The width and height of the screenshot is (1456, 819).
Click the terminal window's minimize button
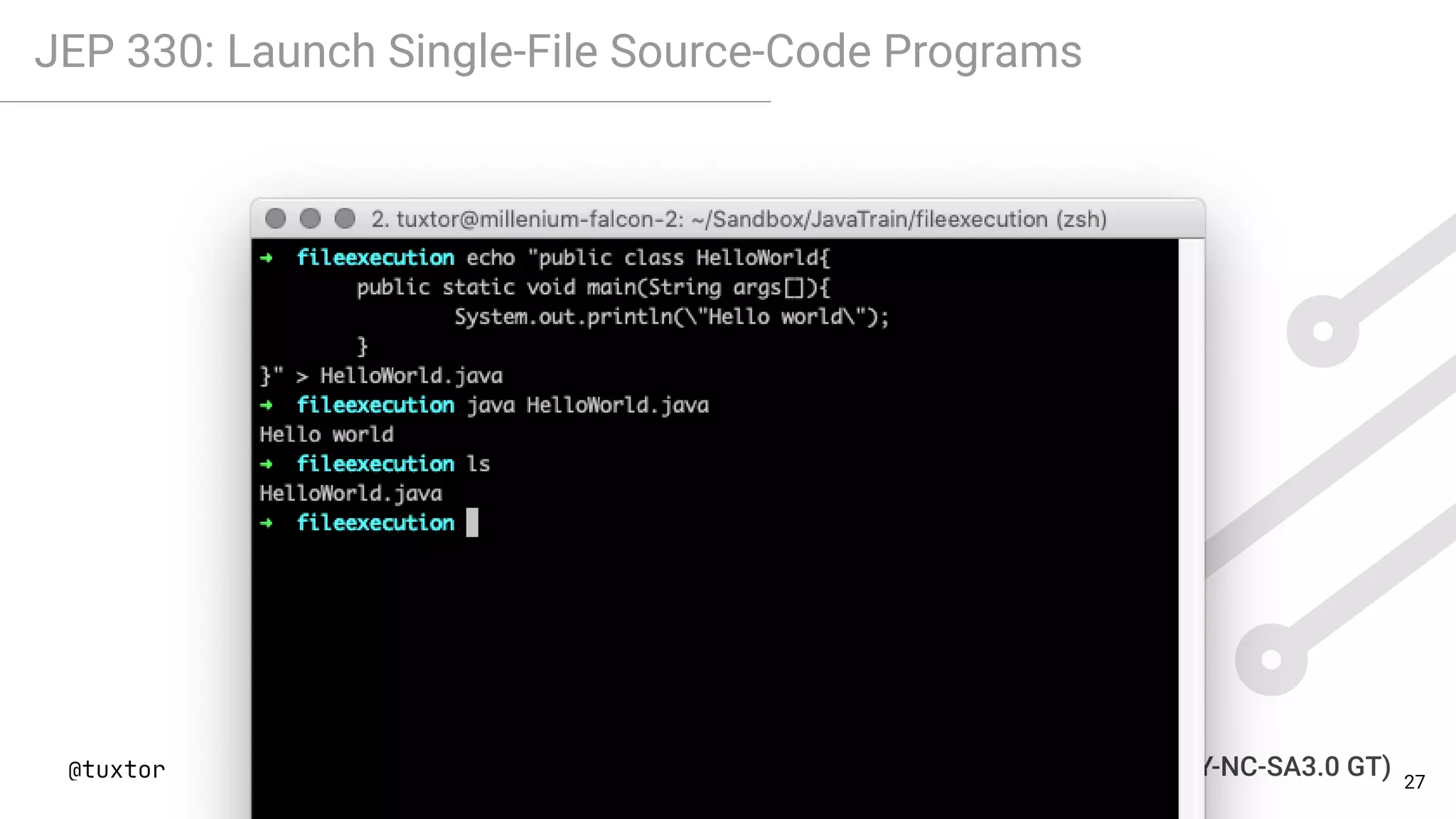[310, 218]
